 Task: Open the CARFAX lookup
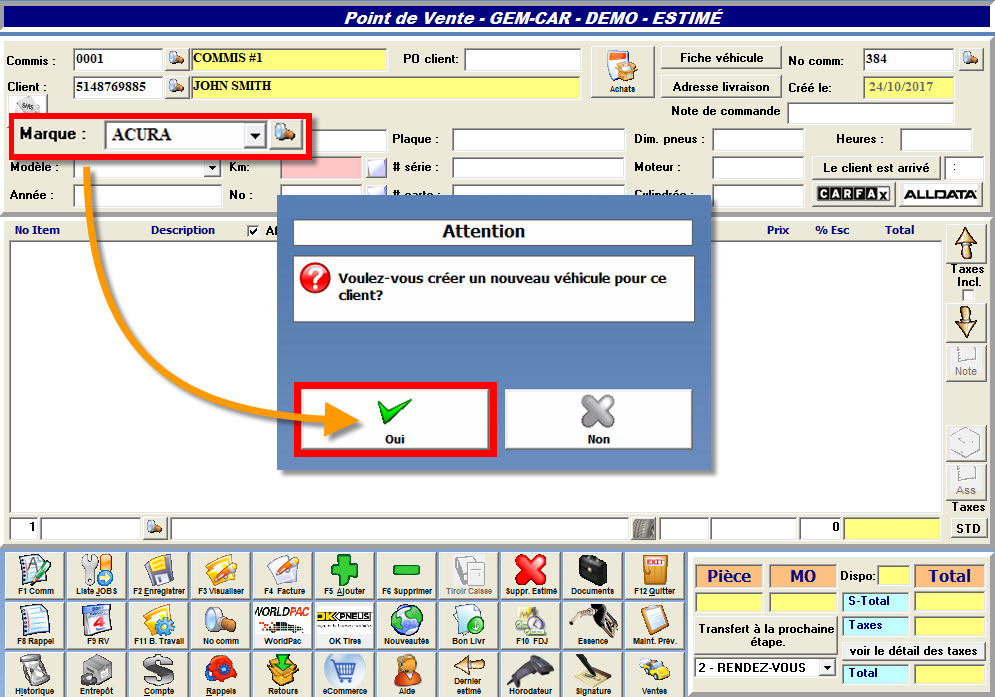click(853, 194)
